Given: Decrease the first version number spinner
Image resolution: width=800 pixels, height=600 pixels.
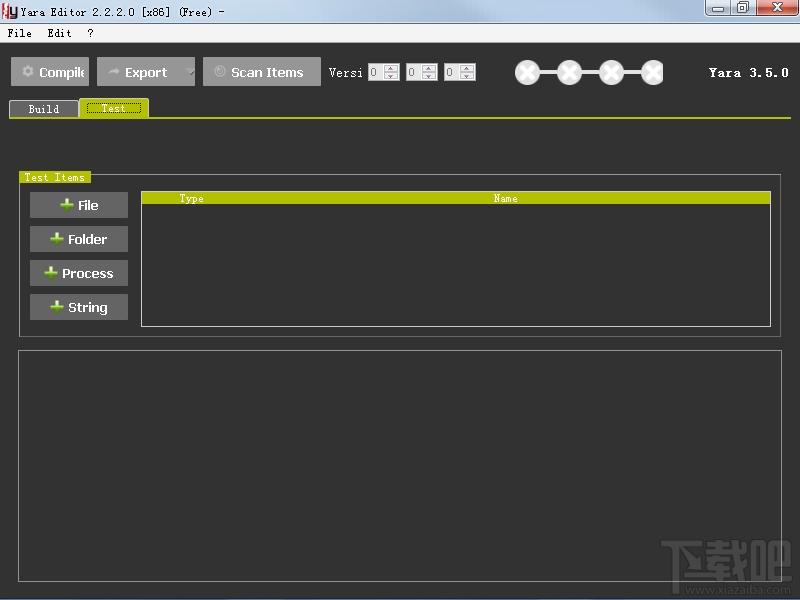Looking at the screenshot, I should point(391,76).
